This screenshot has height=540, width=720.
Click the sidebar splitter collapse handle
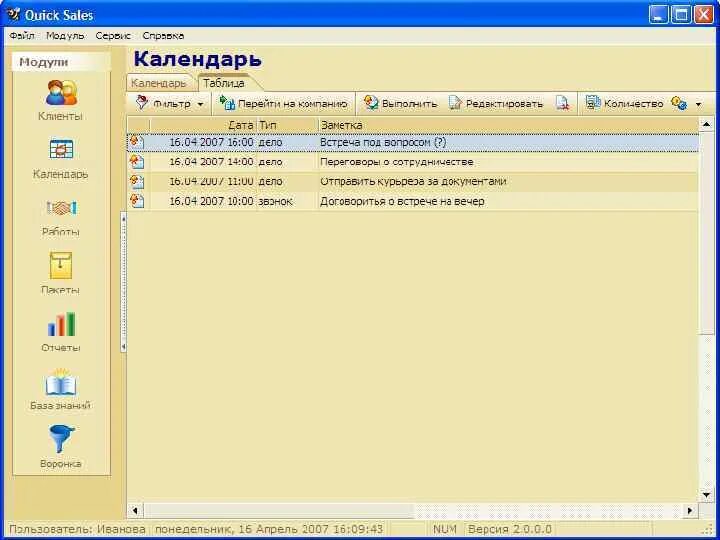pos(123,282)
